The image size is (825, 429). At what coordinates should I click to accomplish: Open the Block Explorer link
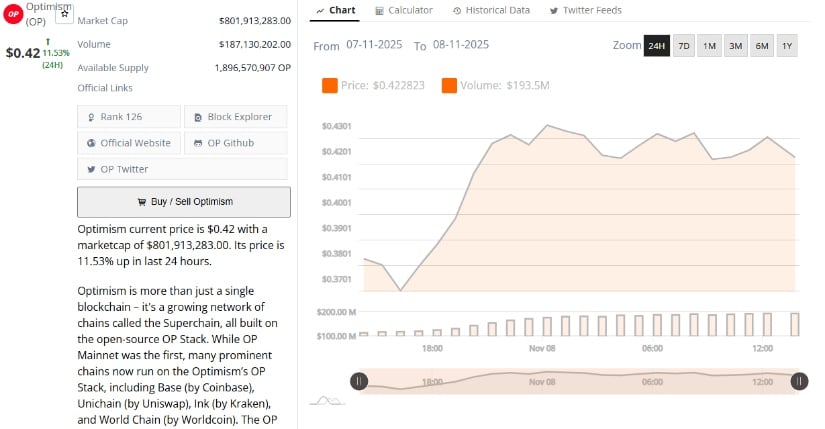234,117
